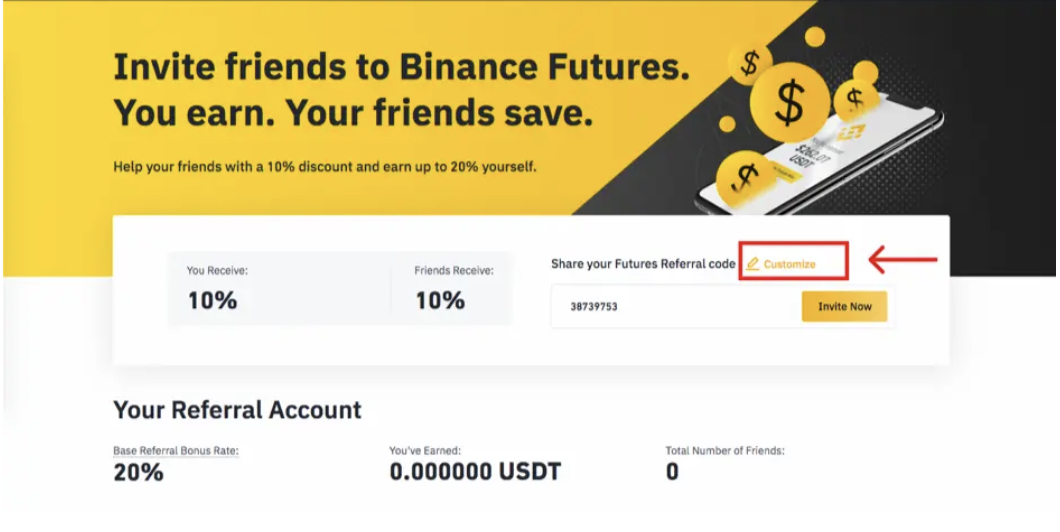Click the 20% base bonus rate value
The image size is (1060, 532).
click(x=138, y=472)
